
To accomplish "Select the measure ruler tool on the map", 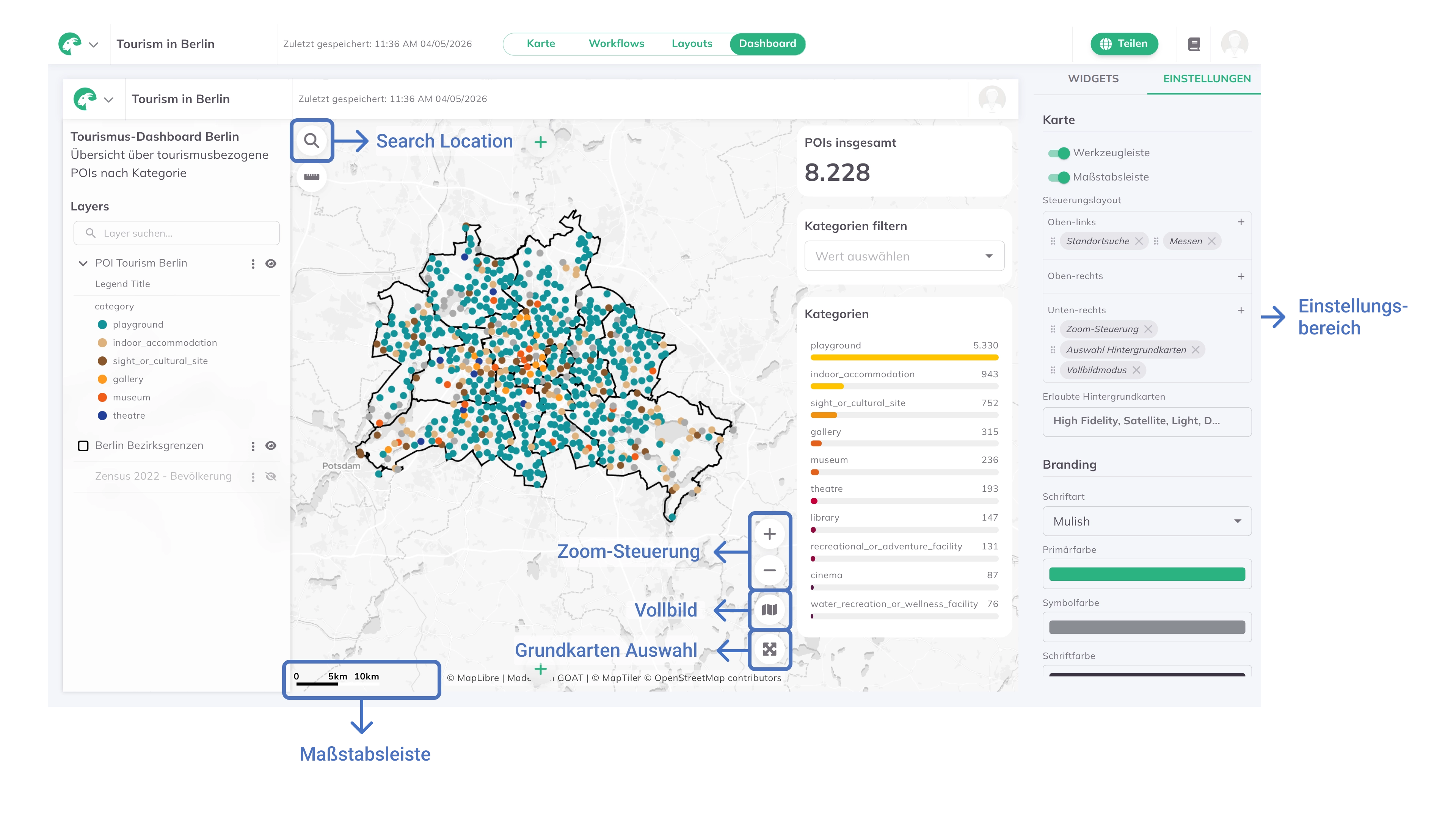I will [x=311, y=177].
